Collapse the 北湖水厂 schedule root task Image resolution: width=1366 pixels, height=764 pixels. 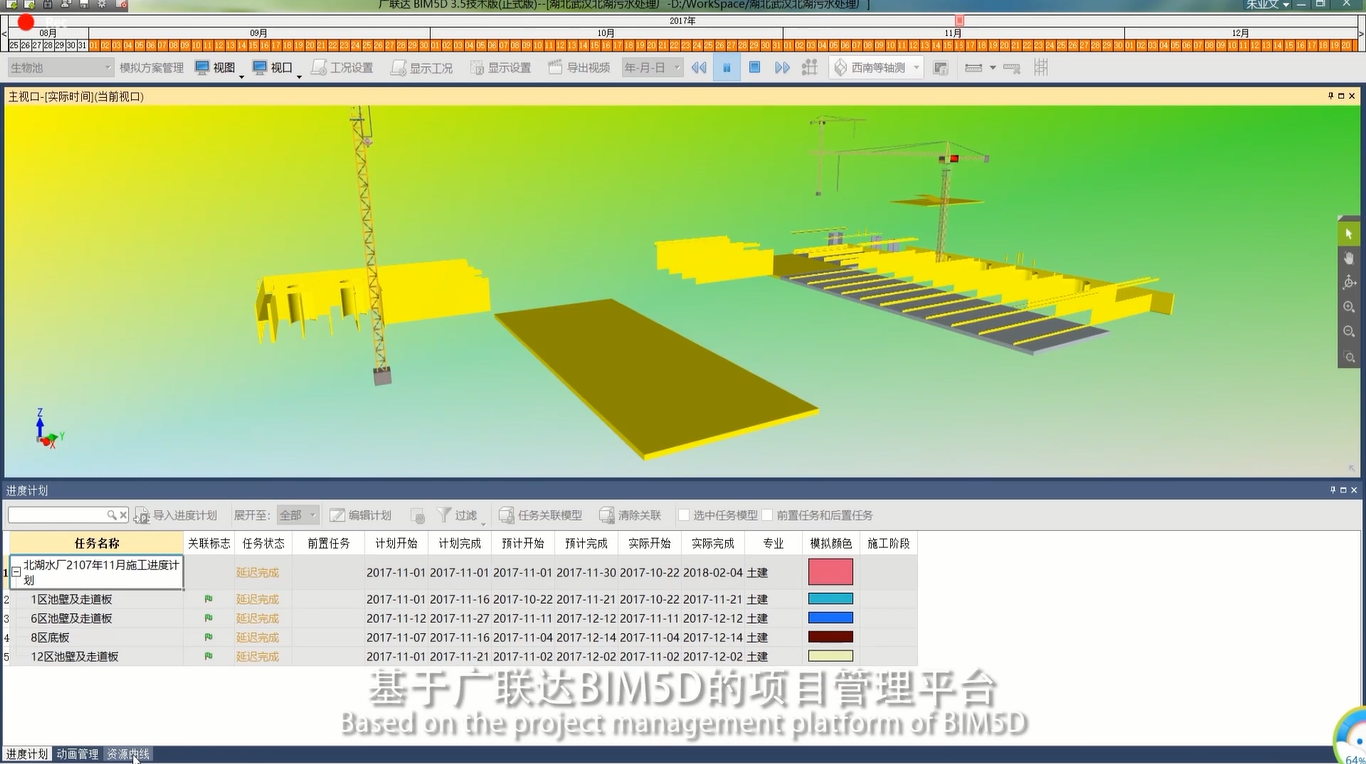point(16,573)
